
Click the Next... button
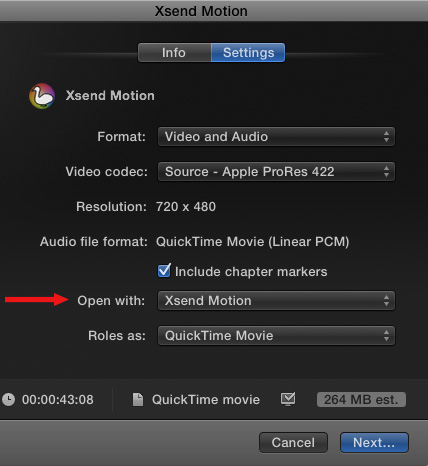(374, 443)
